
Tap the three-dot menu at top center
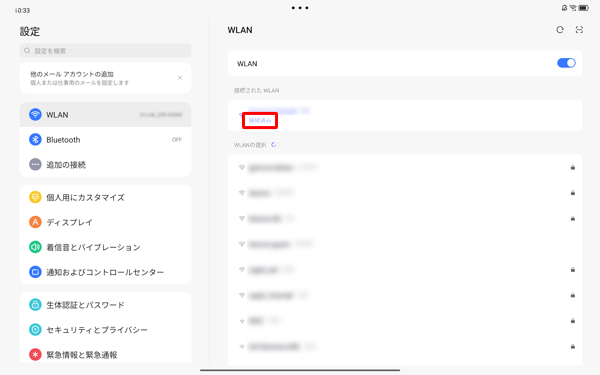point(300,8)
